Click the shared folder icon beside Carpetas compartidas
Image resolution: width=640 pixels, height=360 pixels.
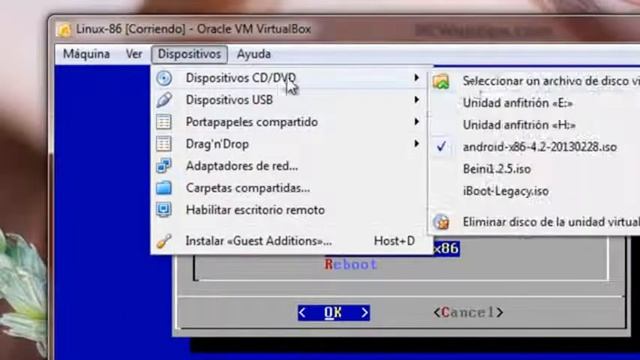pyautogui.click(x=164, y=188)
